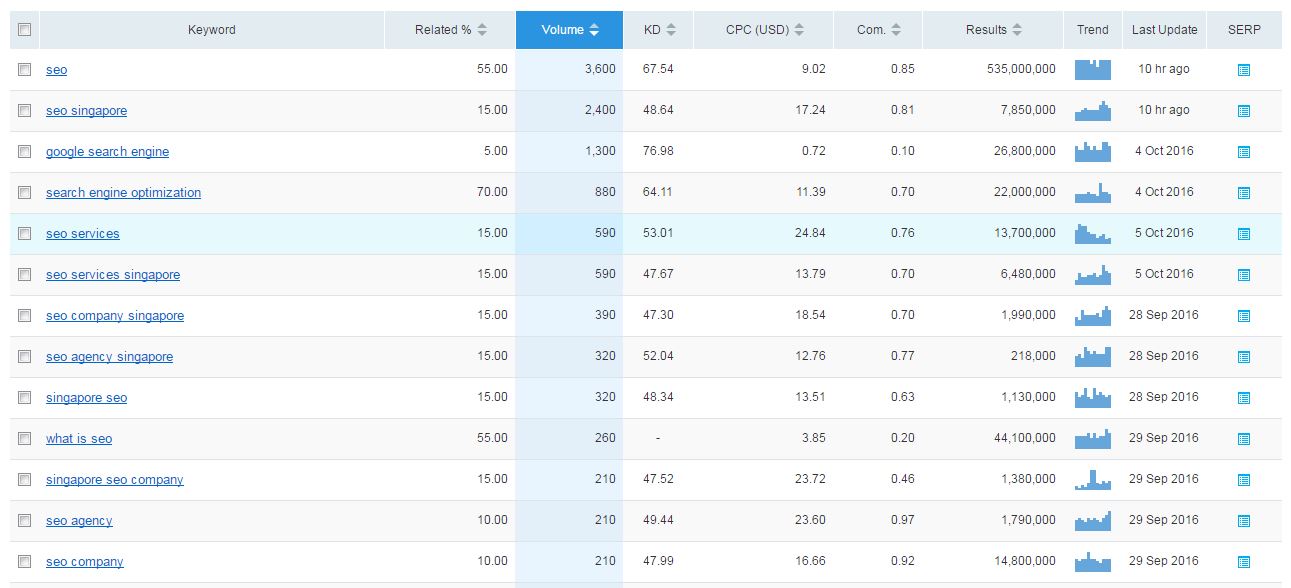The height and width of the screenshot is (588, 1291).
Task: View trend chart for singapore seo
Action: [x=1093, y=397]
